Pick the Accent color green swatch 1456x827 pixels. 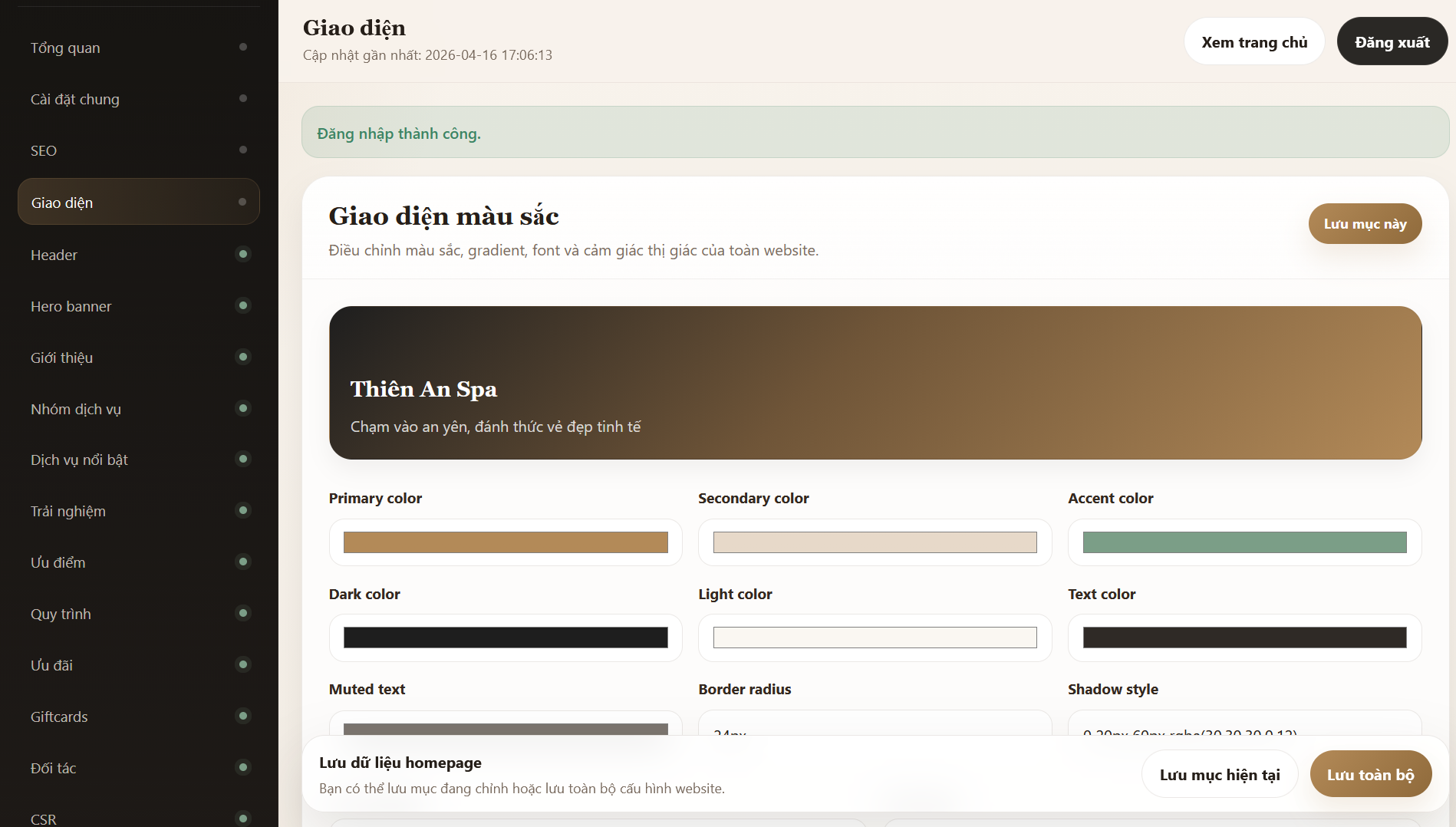click(x=1244, y=542)
